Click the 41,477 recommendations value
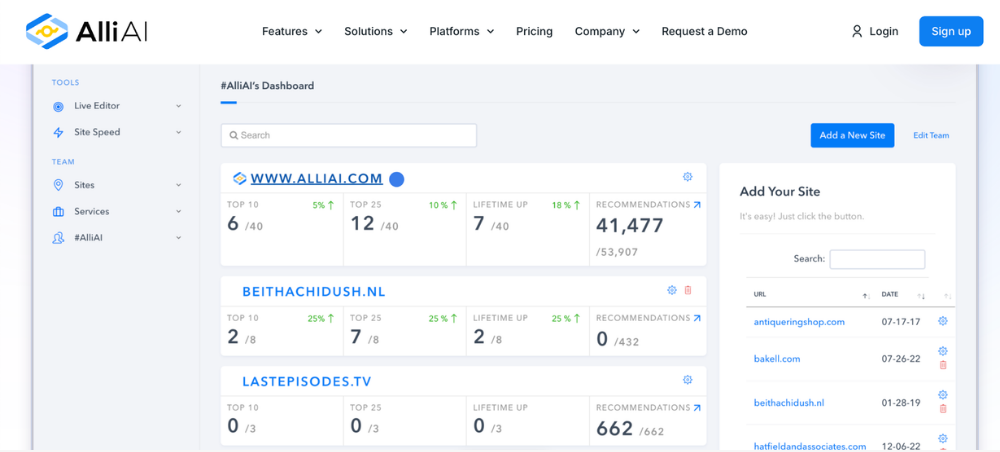The height and width of the screenshot is (452, 1000). click(x=629, y=225)
